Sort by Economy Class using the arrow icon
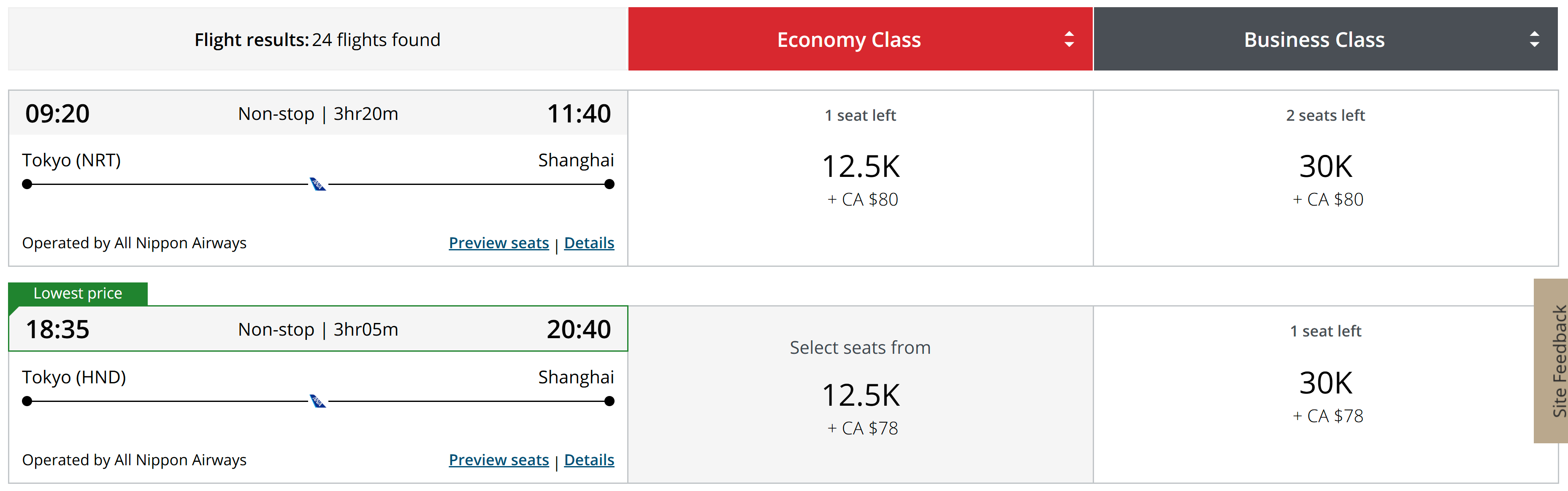1568x491 pixels. pos(1069,40)
